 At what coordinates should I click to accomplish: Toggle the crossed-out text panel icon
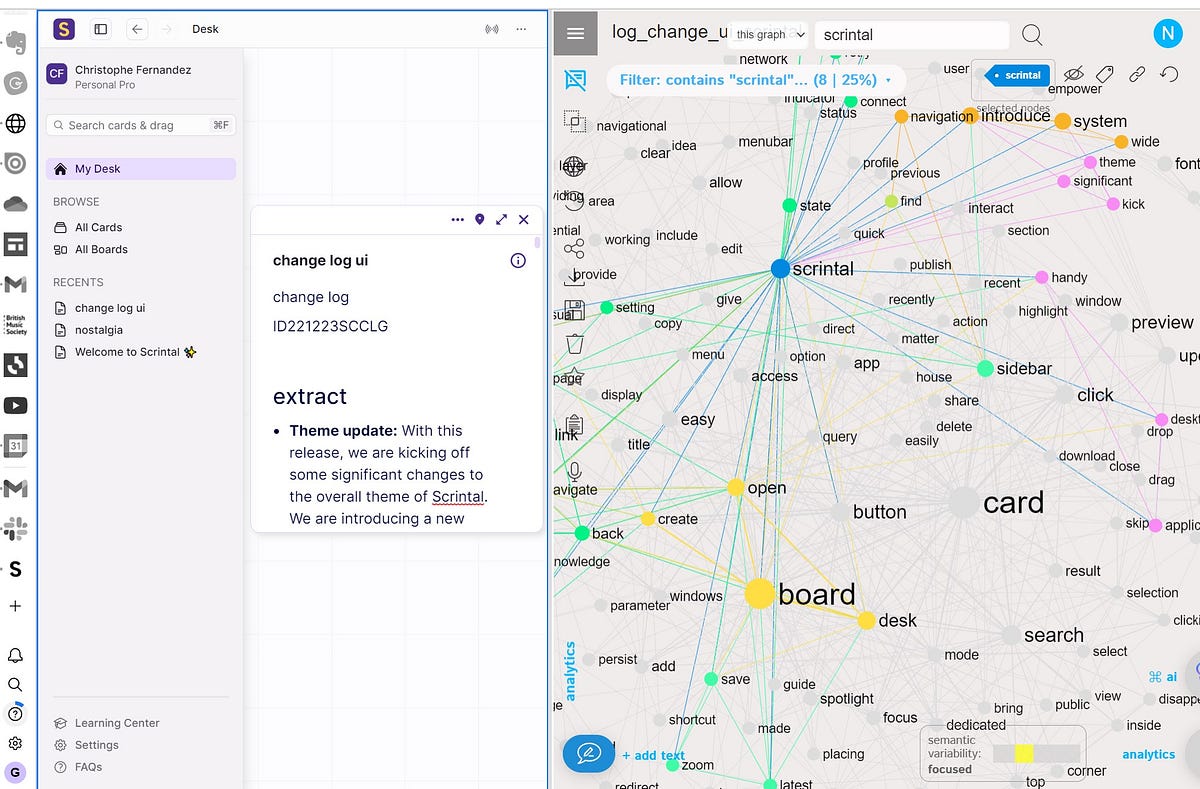point(575,79)
